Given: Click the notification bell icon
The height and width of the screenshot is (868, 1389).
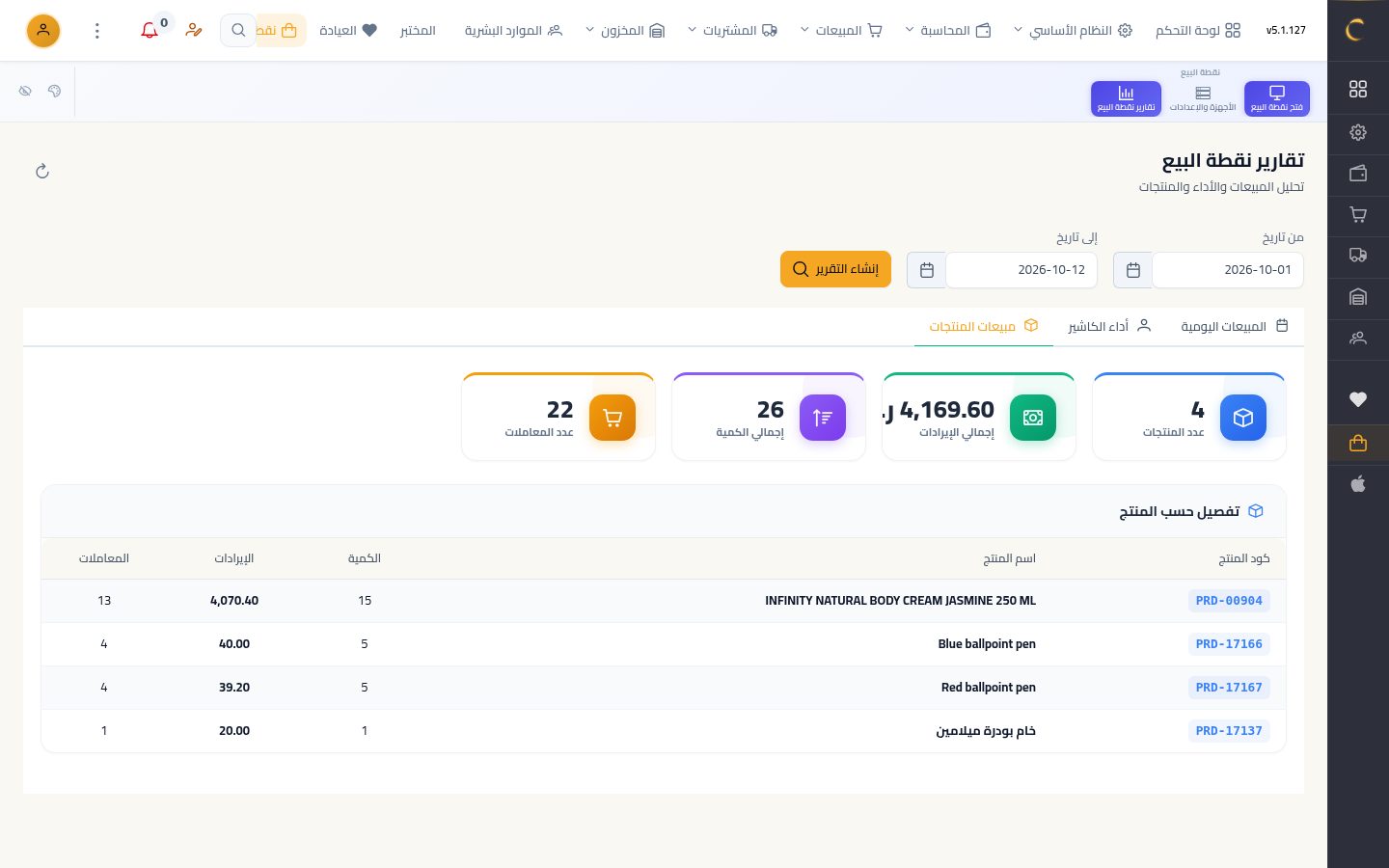Looking at the screenshot, I should 150,31.
